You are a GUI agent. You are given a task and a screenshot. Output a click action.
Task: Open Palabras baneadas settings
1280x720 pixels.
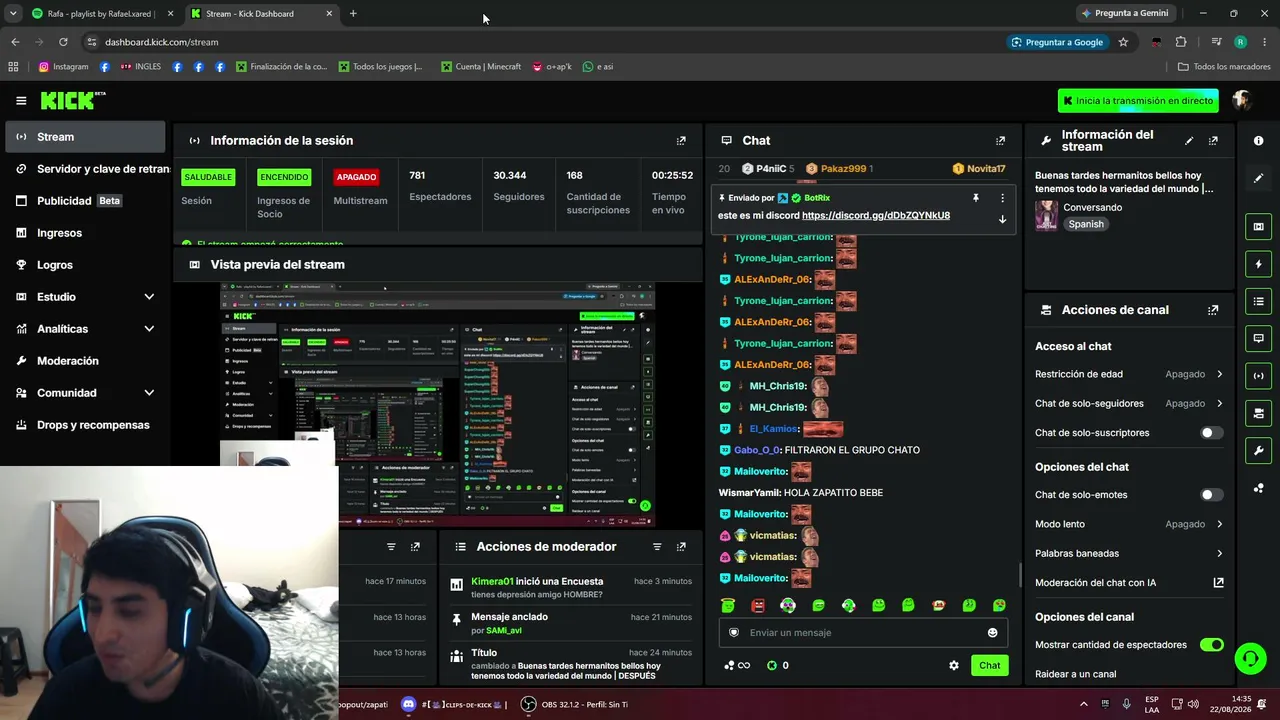(x=1129, y=553)
